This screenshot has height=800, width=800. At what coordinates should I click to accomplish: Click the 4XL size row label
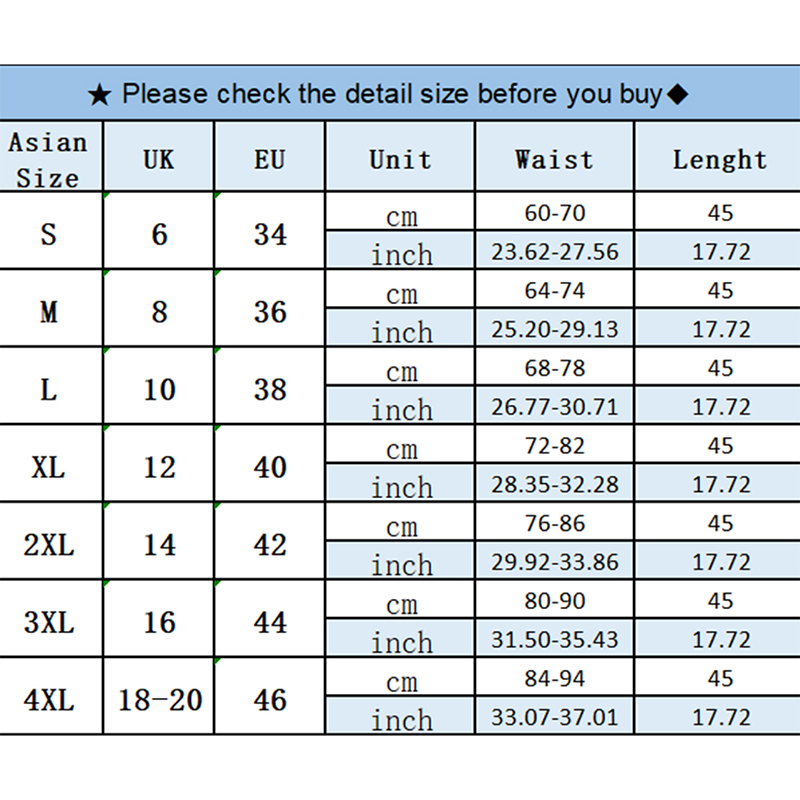pyautogui.click(x=48, y=700)
